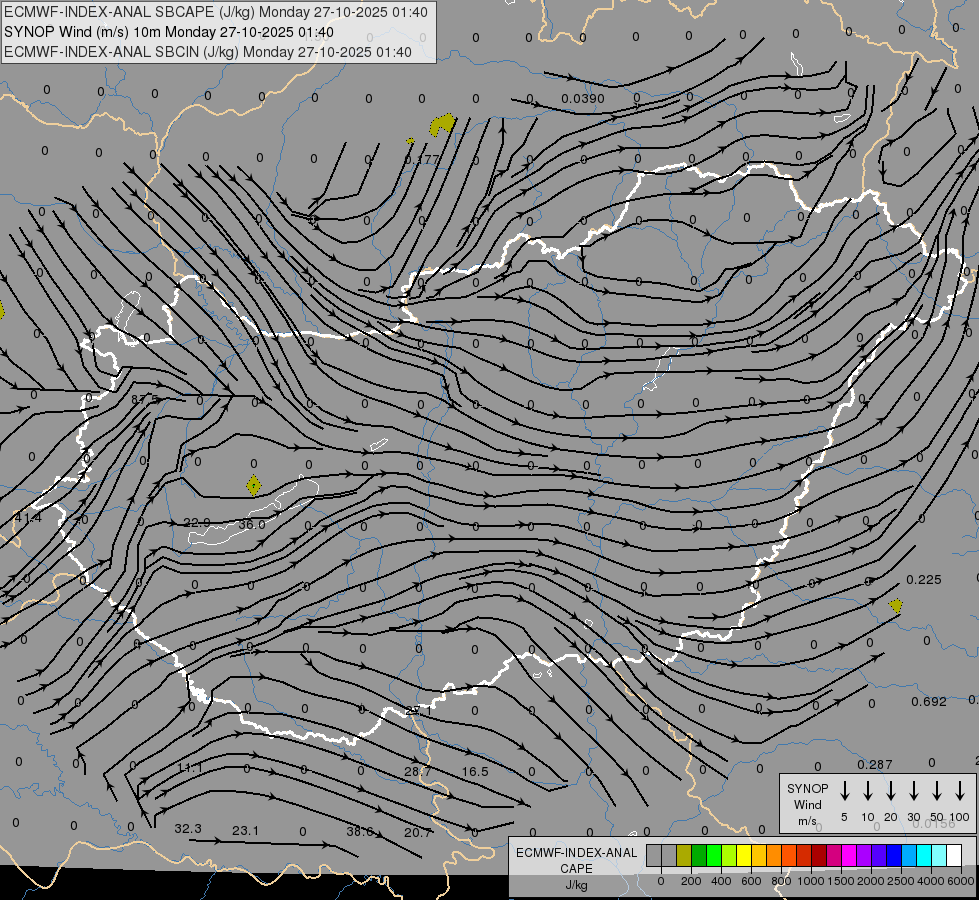Click the 0.177 value label
Viewport: 979px width, 900px height.
point(422,159)
